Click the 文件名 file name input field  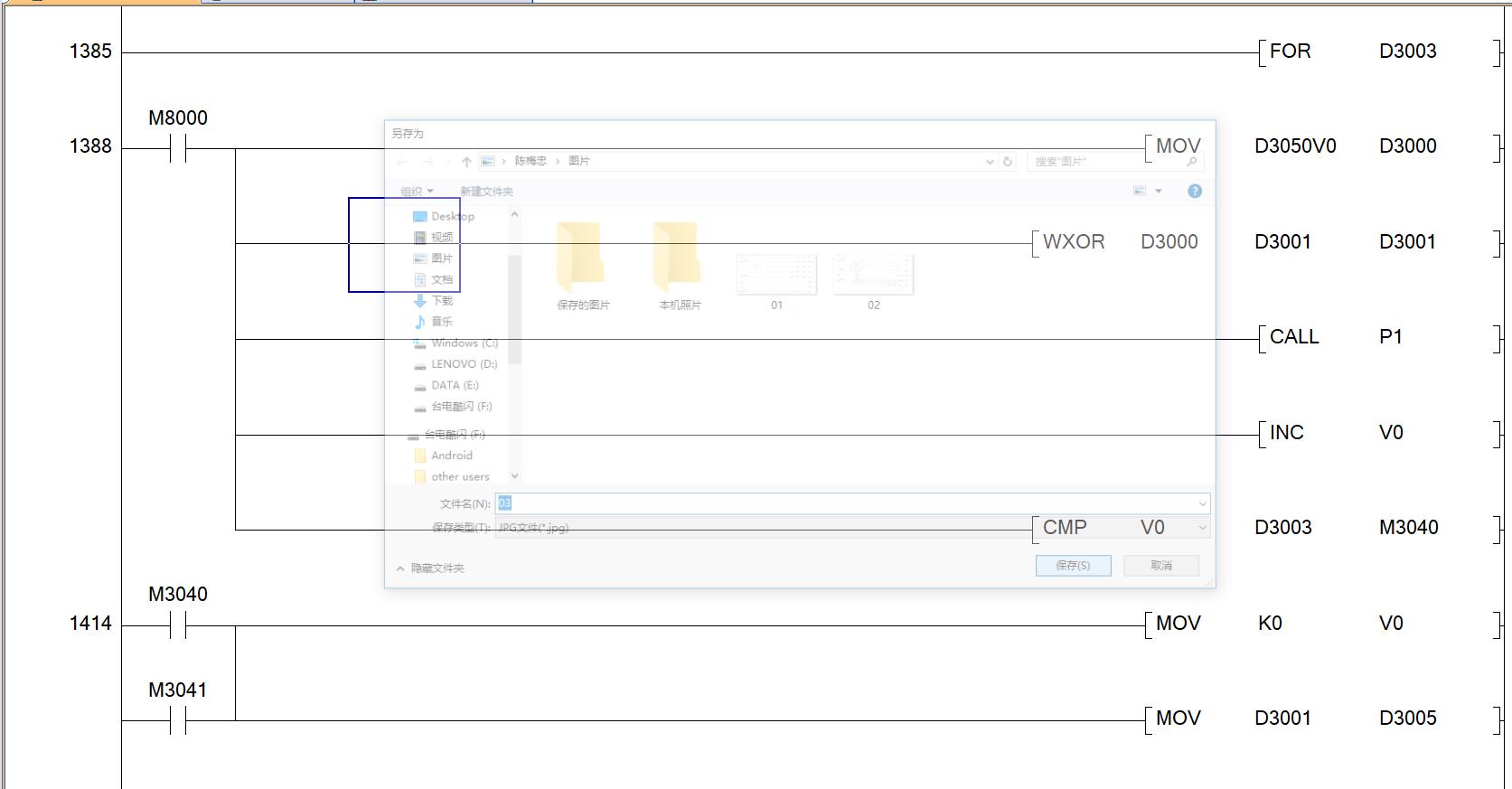(850, 504)
